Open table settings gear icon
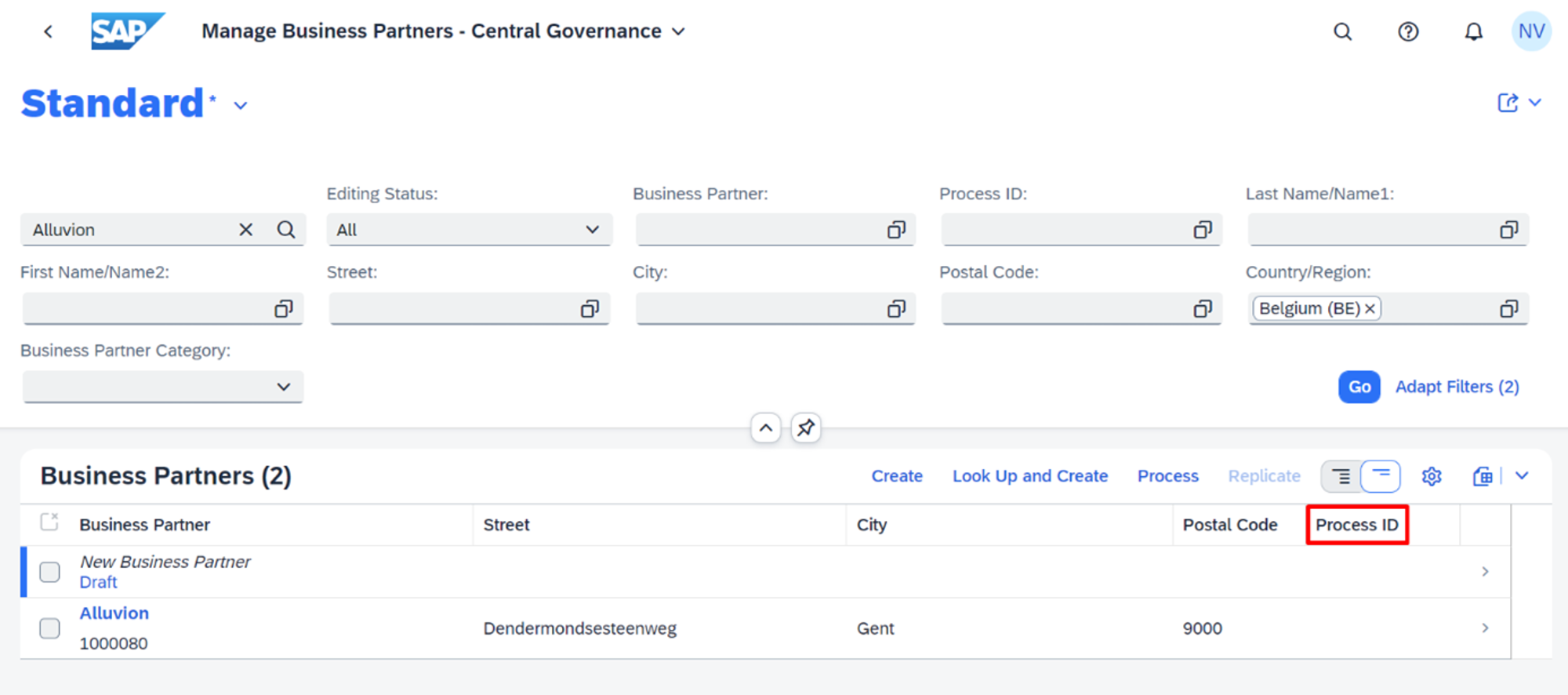The image size is (1568, 695). coord(1432,476)
